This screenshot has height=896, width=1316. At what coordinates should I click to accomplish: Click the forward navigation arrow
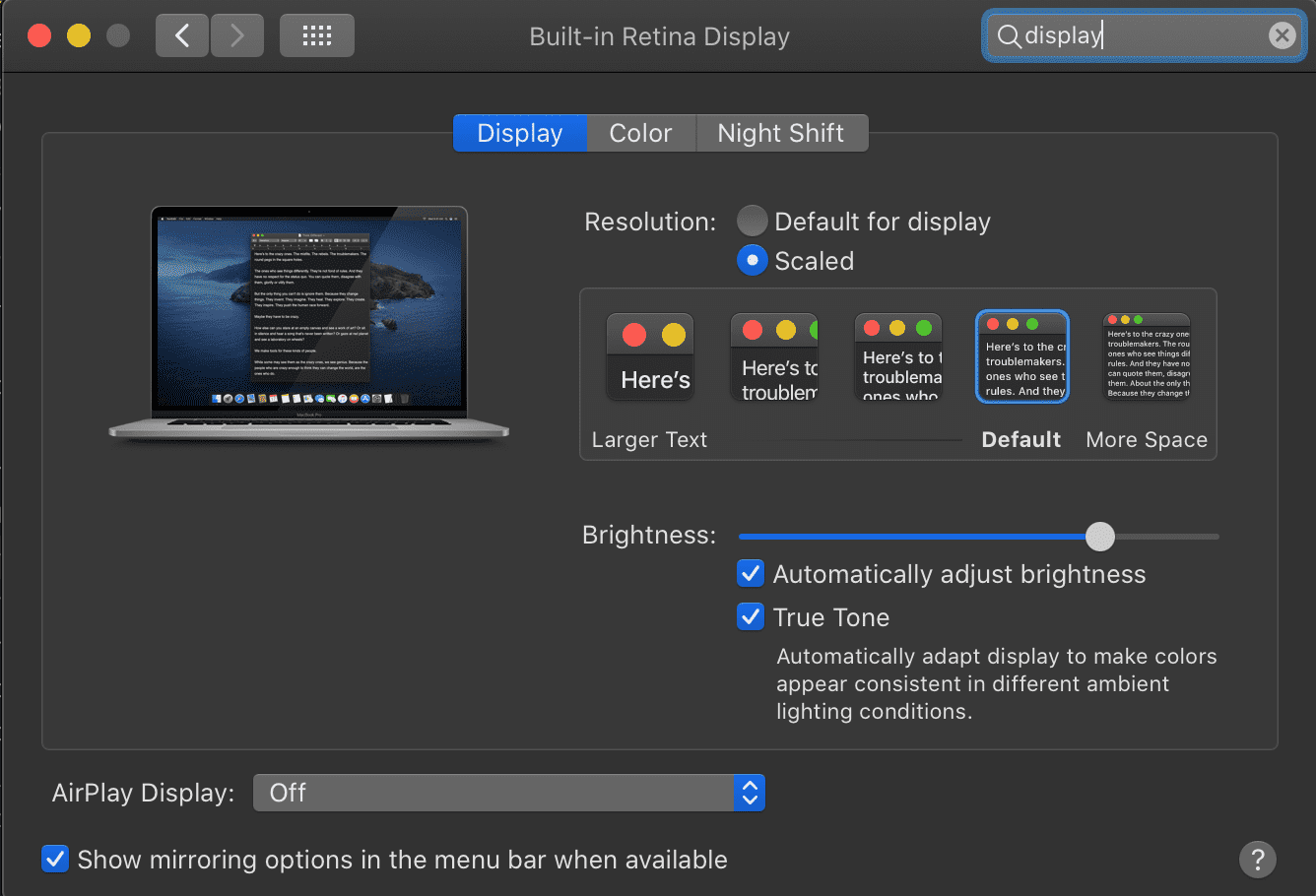click(x=236, y=34)
